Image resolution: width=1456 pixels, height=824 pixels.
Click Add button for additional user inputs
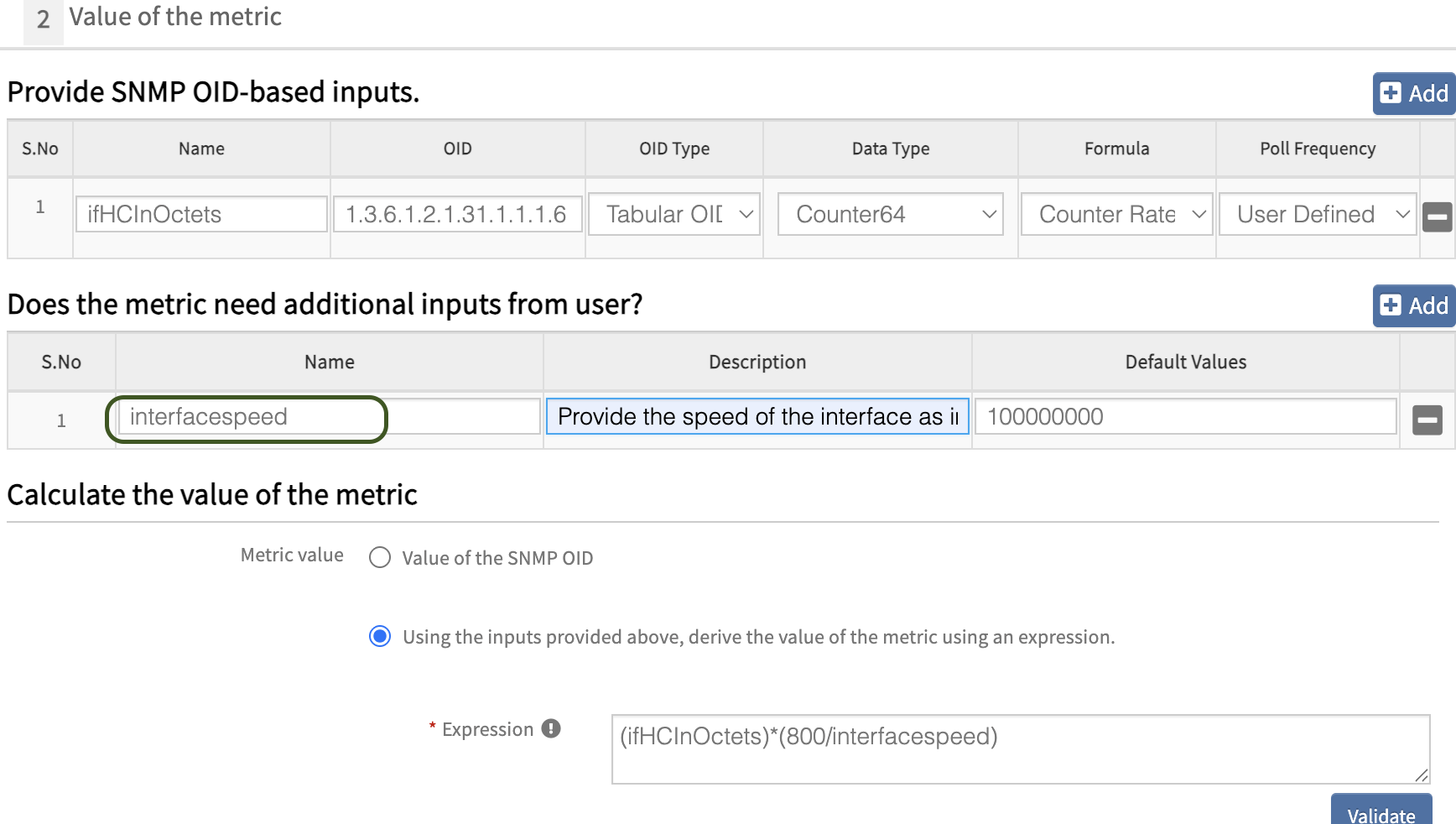[1414, 305]
